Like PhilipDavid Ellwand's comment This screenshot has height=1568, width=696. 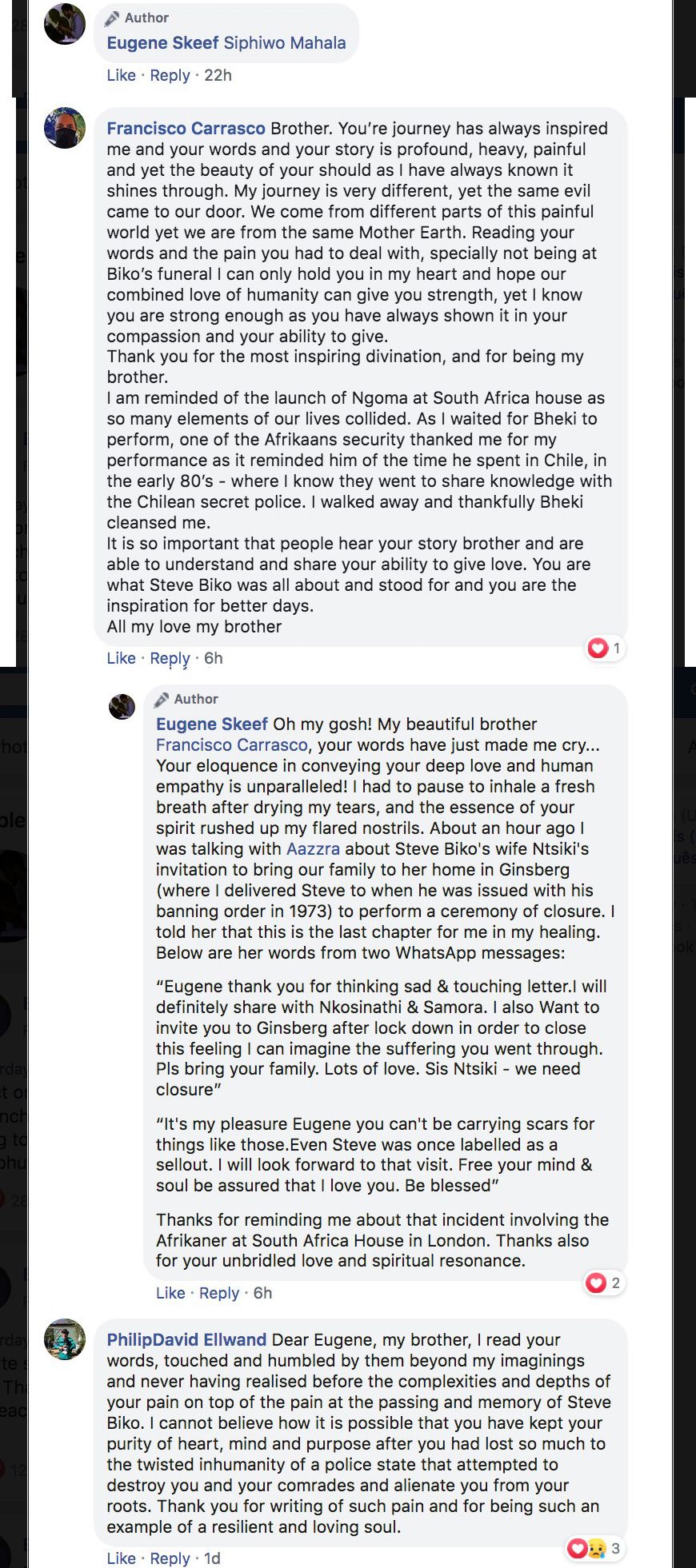122,1558
